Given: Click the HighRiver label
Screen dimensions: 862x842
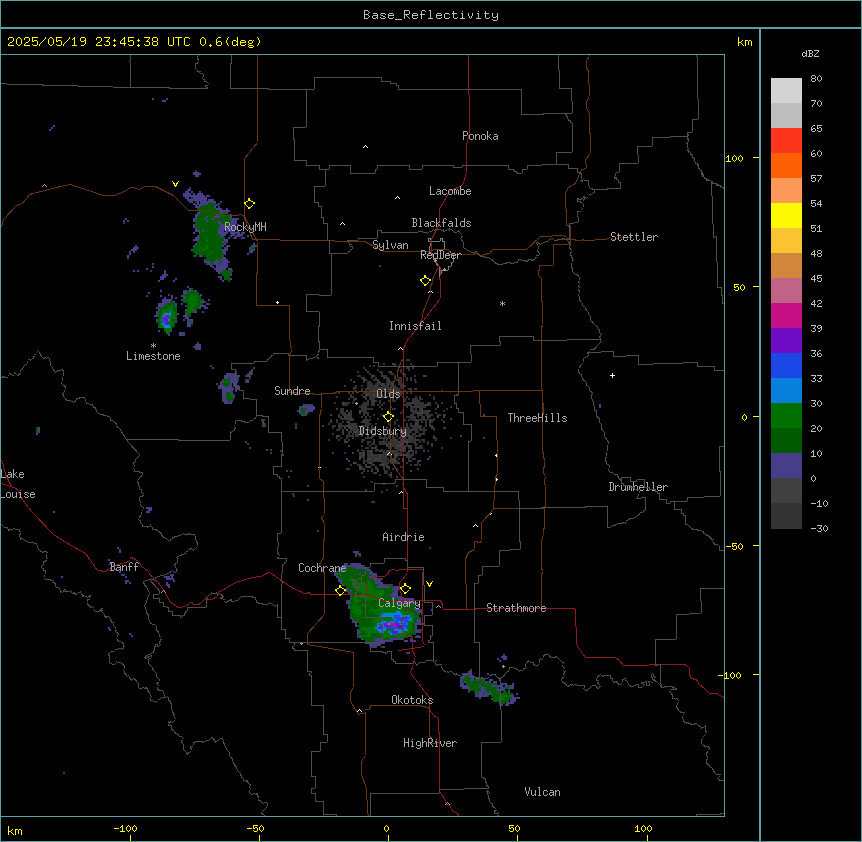Looking at the screenshot, I should point(430,743).
